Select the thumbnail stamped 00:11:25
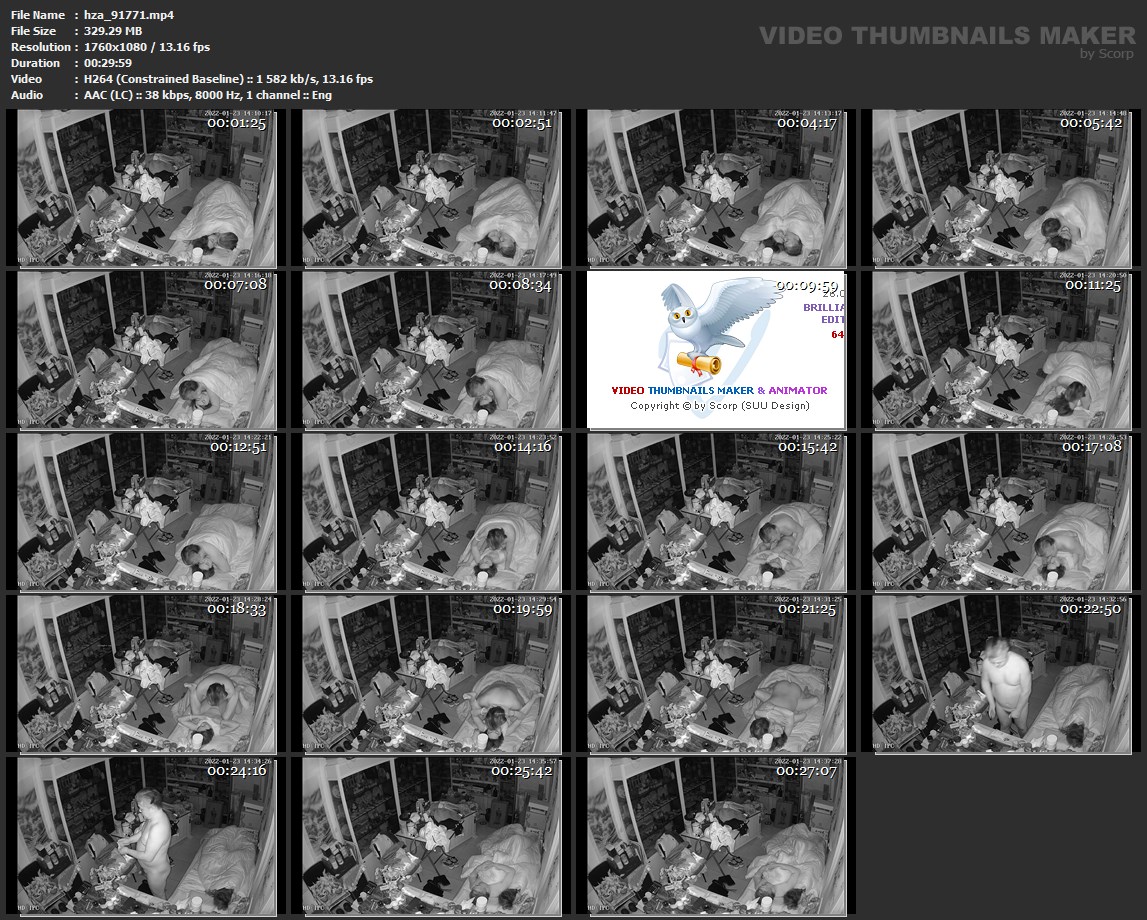Screen dimensions: 1147x920 (x=1001, y=350)
